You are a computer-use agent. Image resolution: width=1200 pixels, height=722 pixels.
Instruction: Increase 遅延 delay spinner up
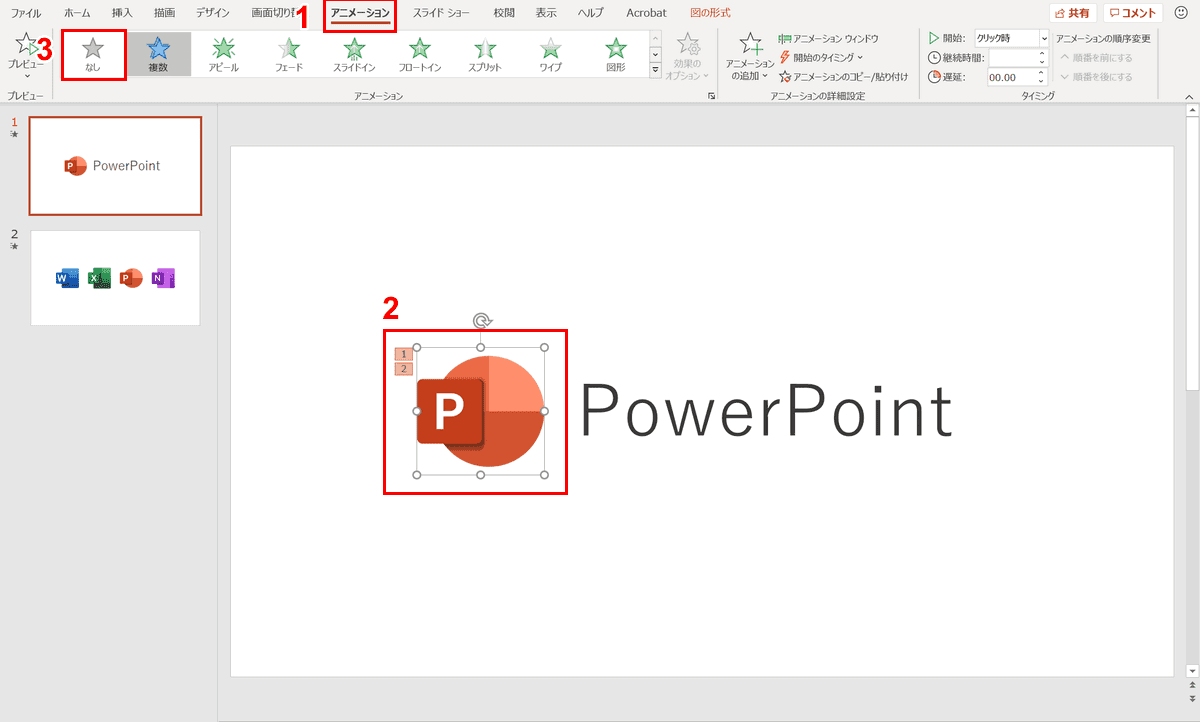[1042, 73]
